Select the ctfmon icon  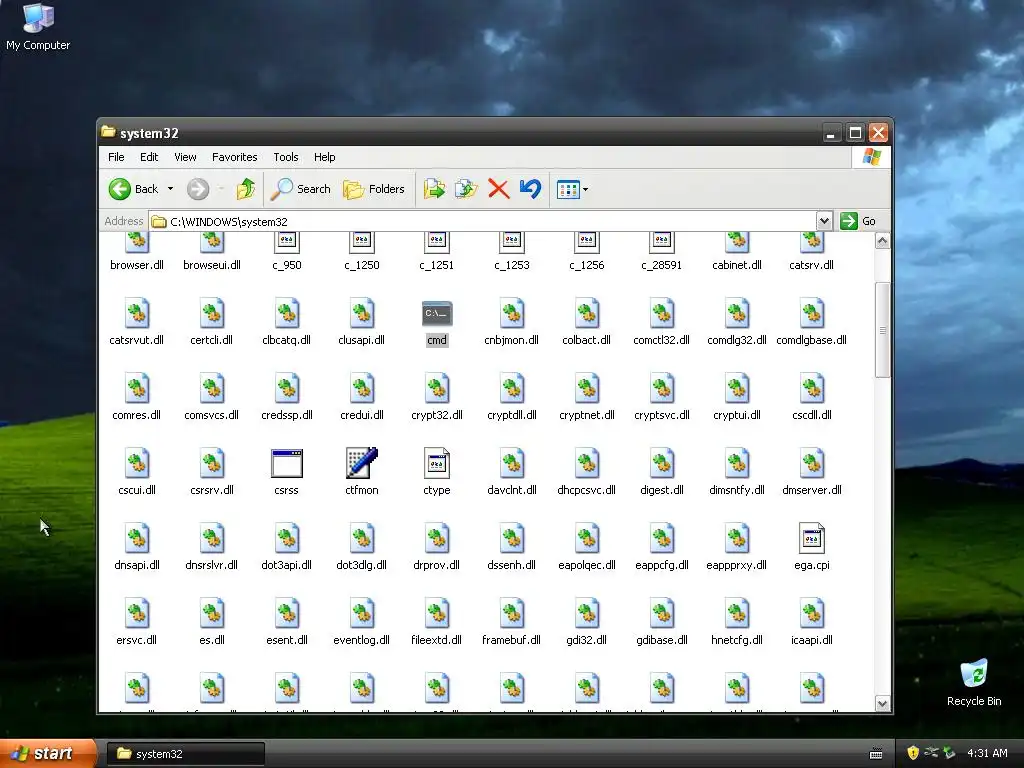click(362, 463)
